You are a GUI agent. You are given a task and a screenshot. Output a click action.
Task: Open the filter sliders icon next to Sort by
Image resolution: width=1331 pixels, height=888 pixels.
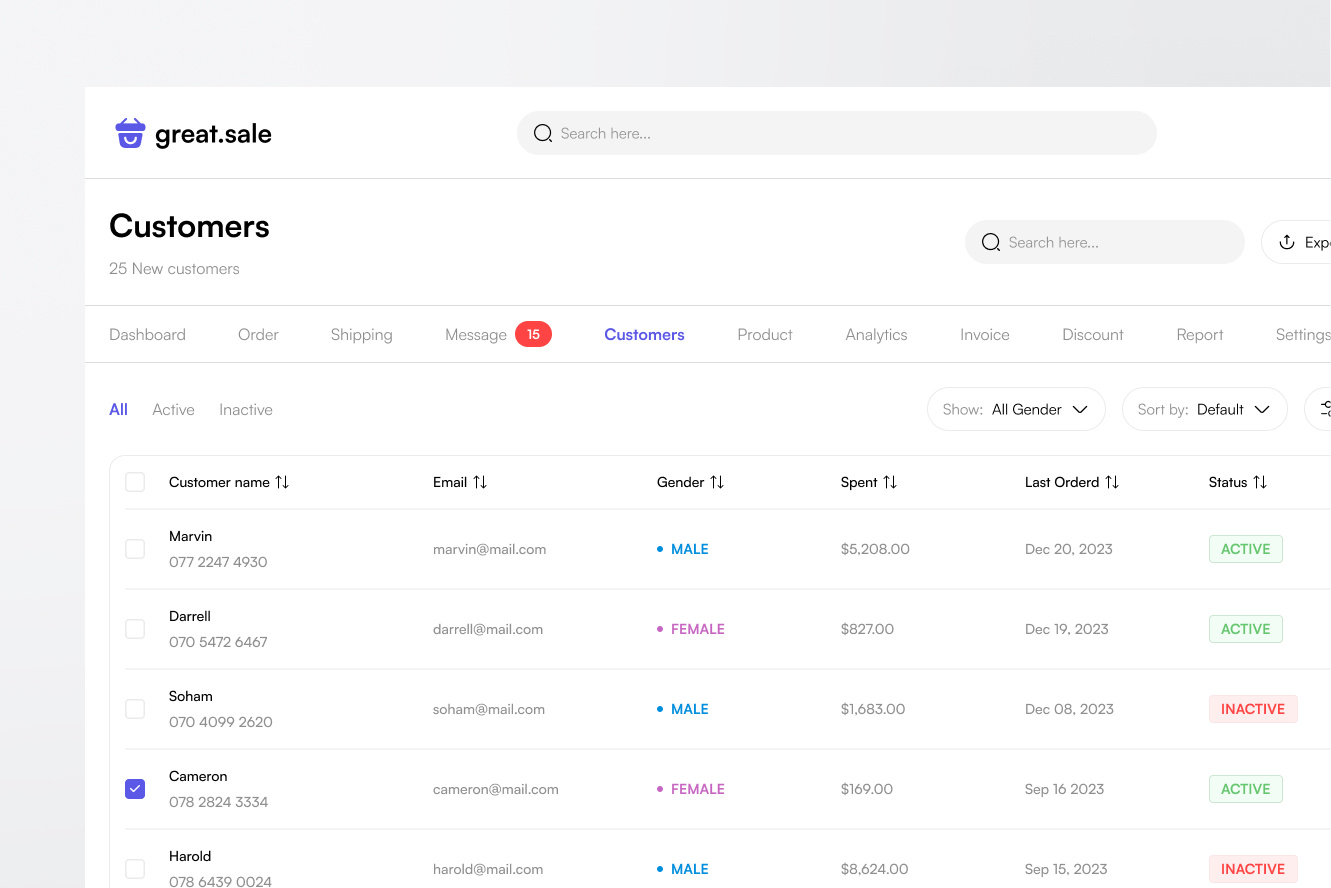[1325, 409]
